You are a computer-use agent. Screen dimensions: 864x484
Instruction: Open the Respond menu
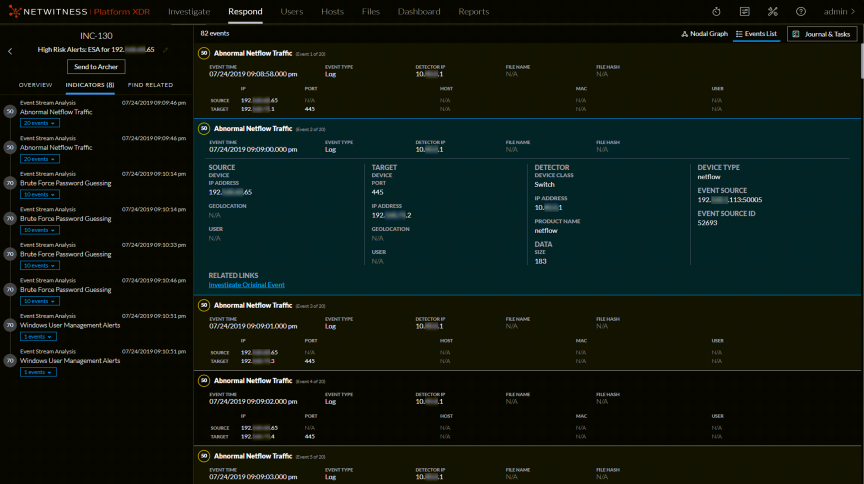pyautogui.click(x=245, y=12)
